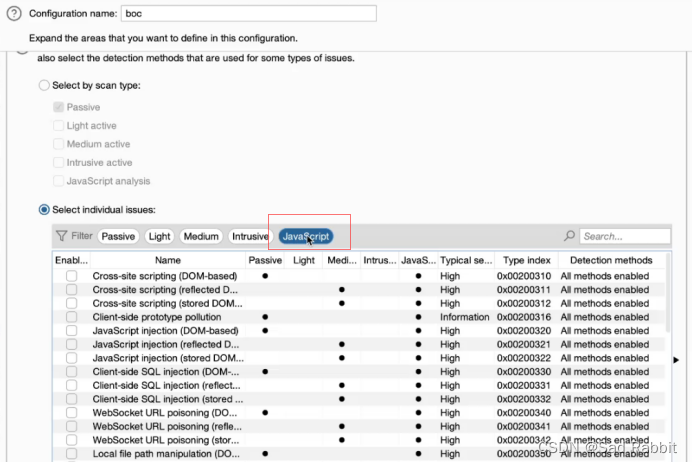This screenshot has width=692, height=463.
Task: Enable JavaScript injection (stored DOM... checkbox
Action: tap(71, 358)
